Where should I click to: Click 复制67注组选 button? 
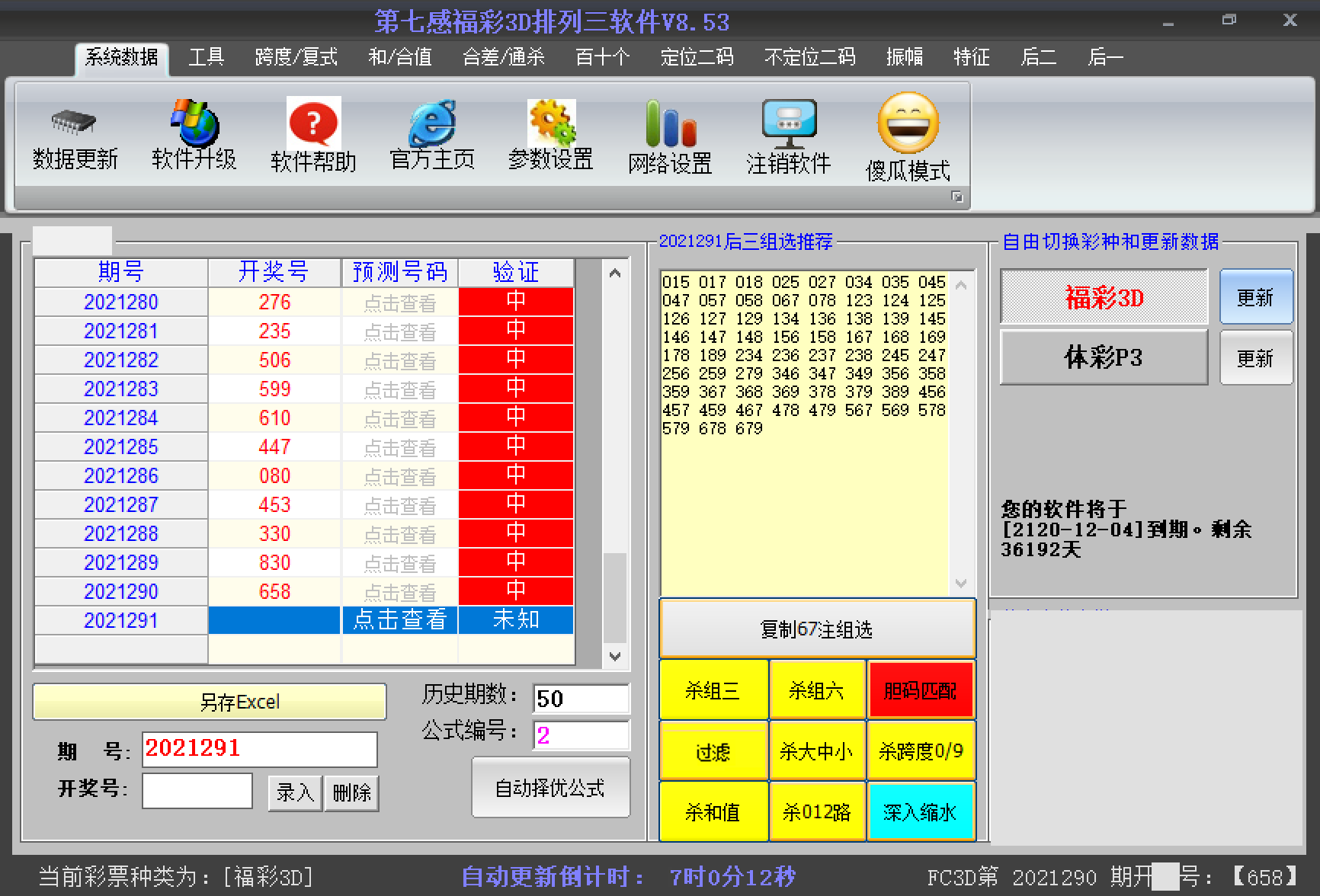click(817, 629)
